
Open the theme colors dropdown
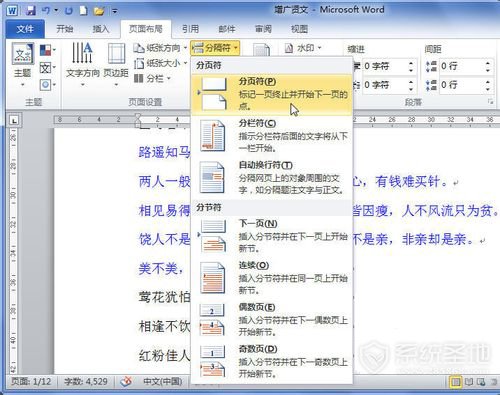coord(48,50)
